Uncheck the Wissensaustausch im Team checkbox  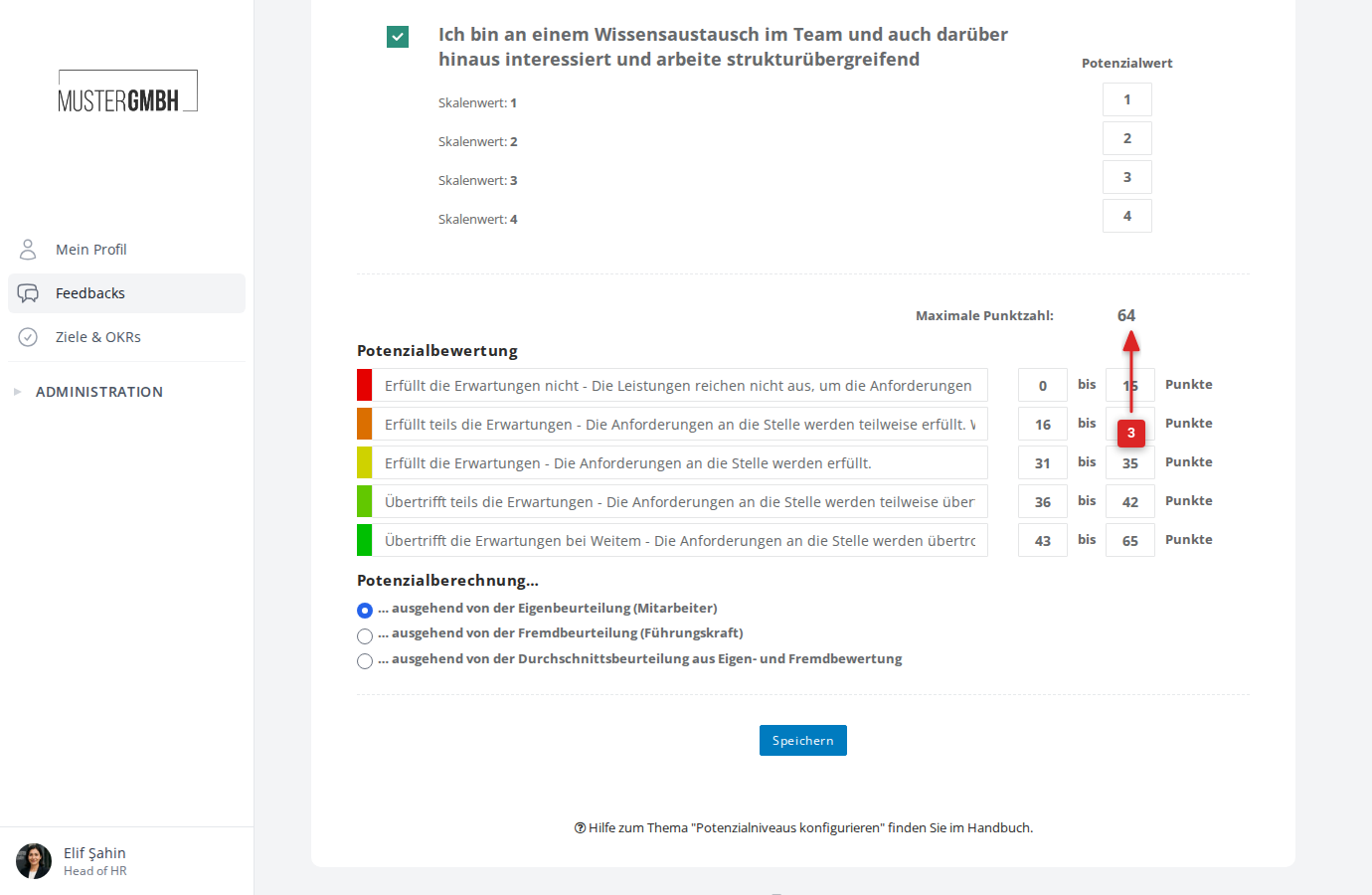[x=398, y=37]
